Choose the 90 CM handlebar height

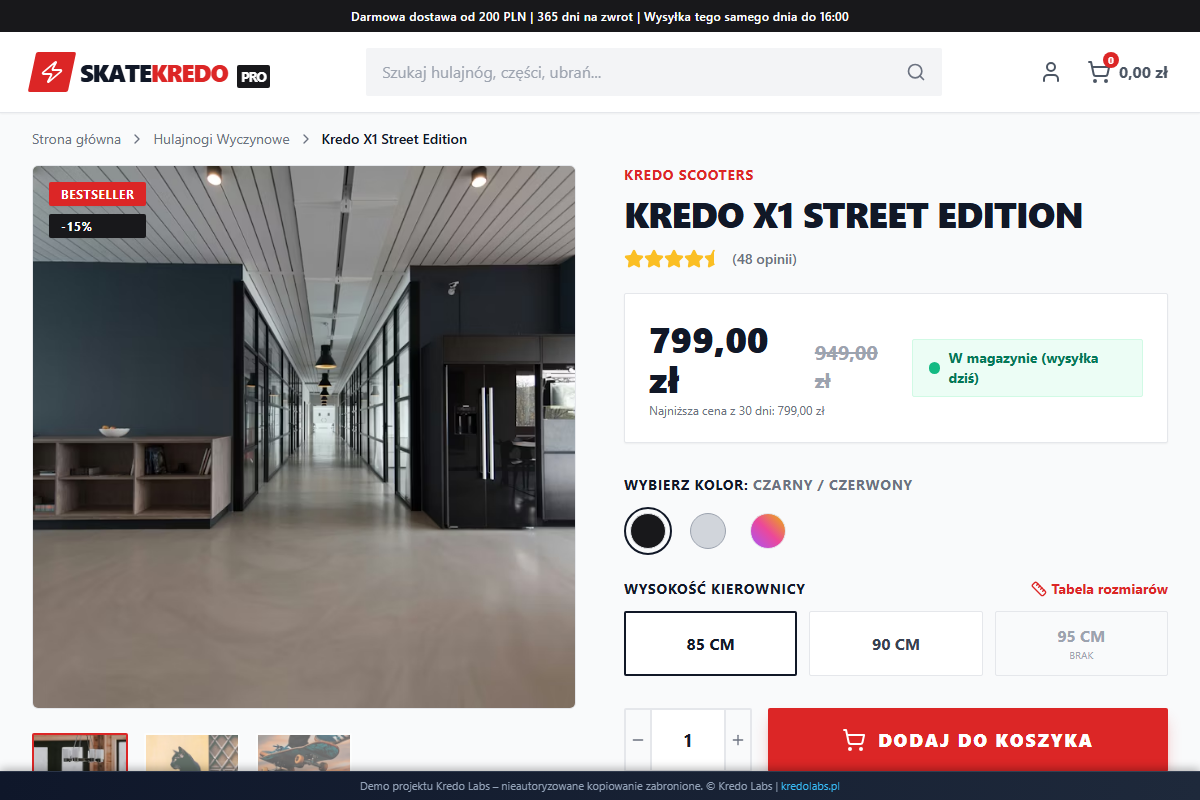[x=896, y=644]
